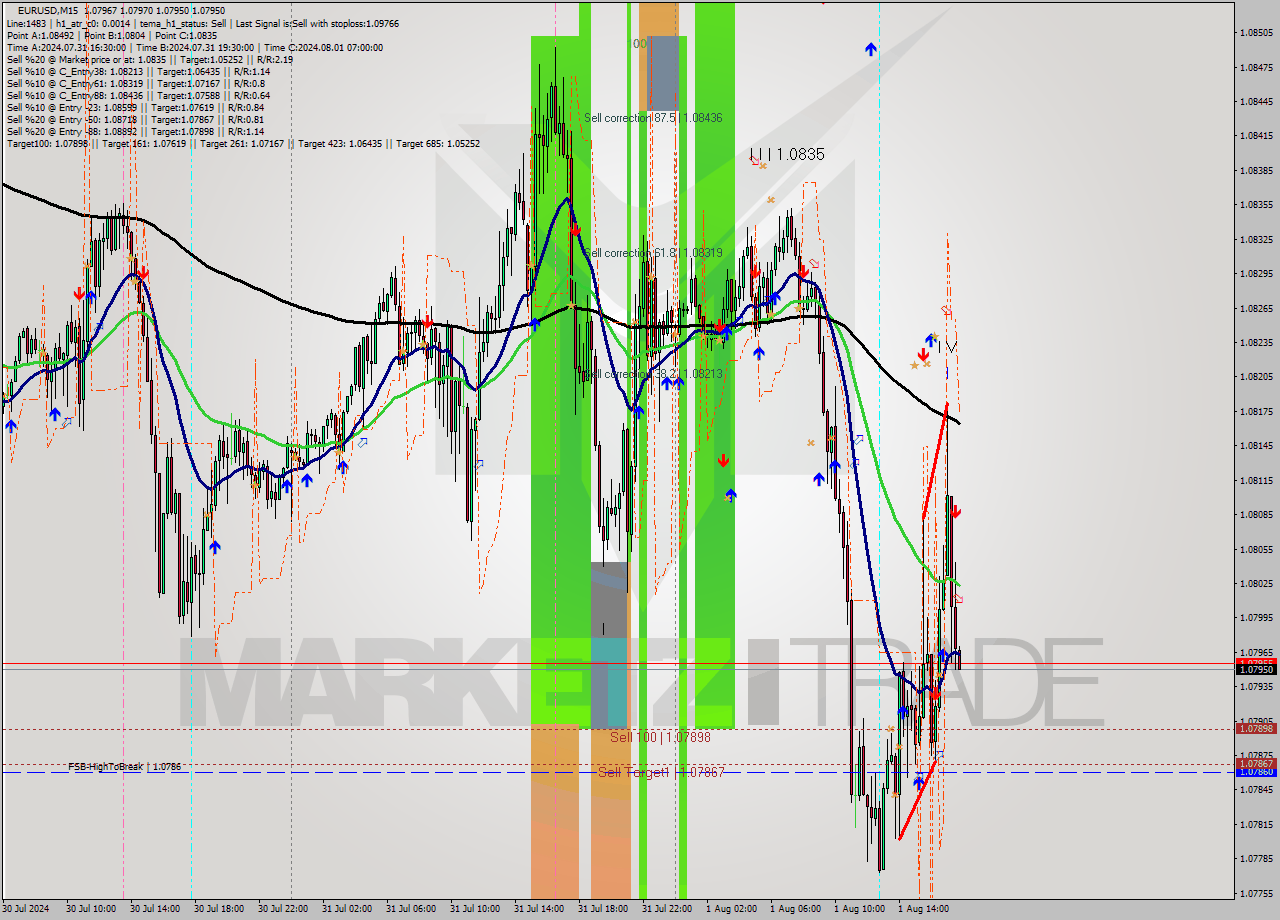Click the 1.08385 price axis label

coord(1256,171)
